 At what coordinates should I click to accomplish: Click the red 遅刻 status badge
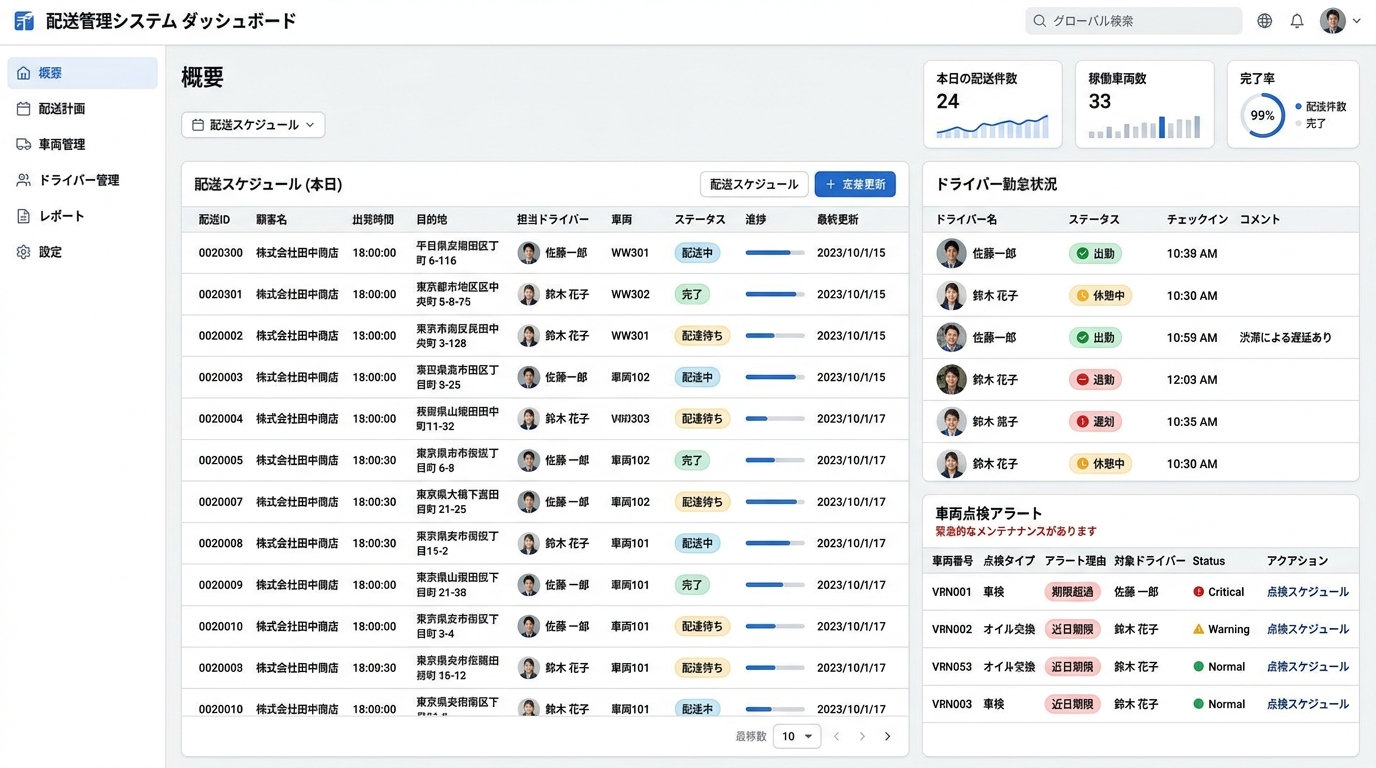tap(1095, 422)
